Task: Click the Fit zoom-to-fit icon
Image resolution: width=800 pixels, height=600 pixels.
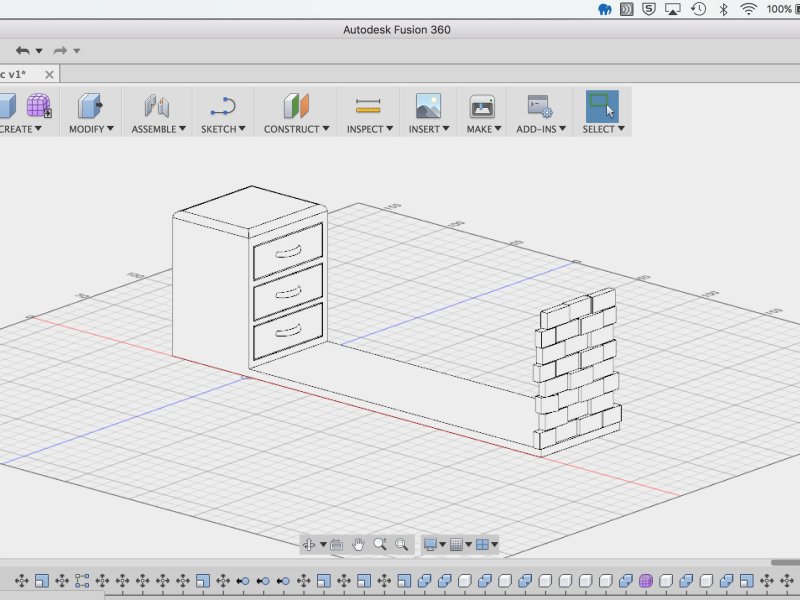Action: (402, 544)
